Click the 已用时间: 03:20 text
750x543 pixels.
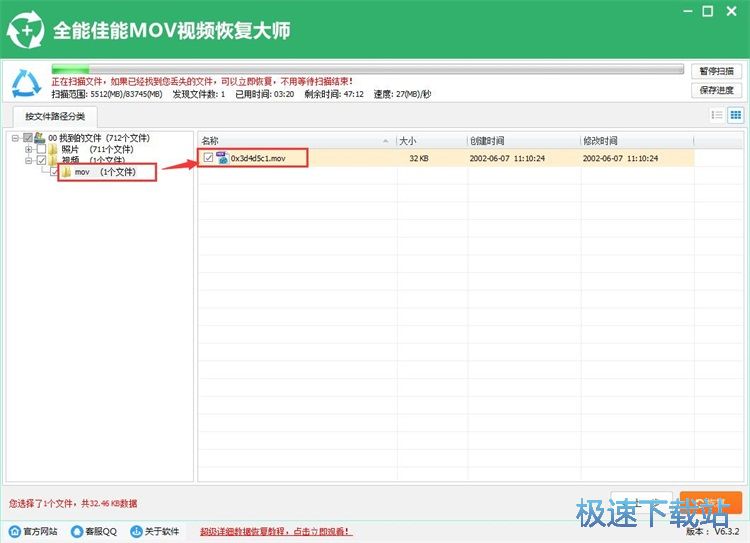coord(265,94)
